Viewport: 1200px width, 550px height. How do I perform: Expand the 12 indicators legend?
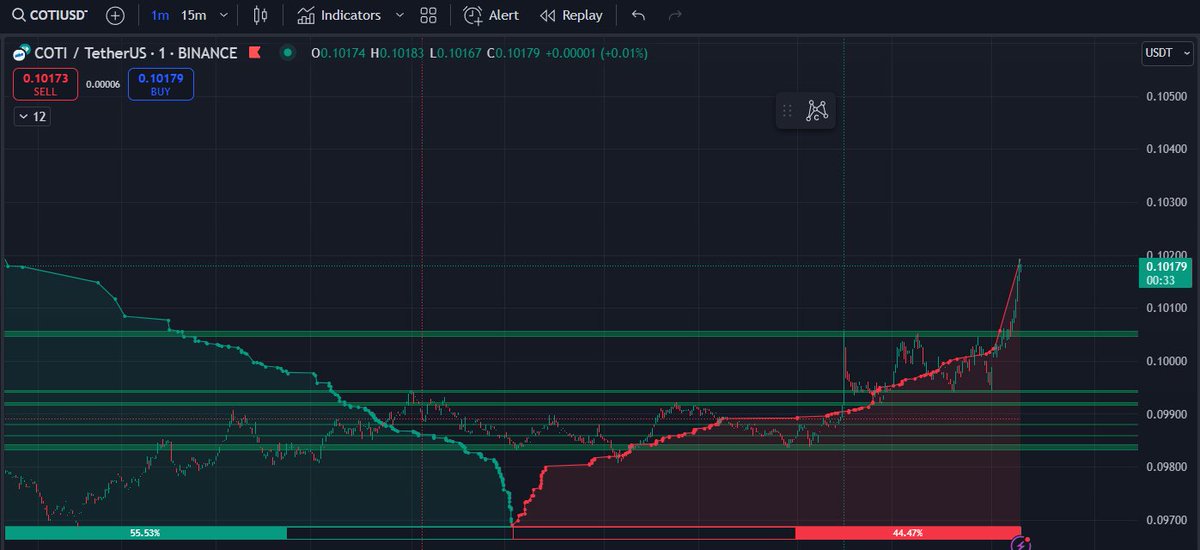(31, 116)
